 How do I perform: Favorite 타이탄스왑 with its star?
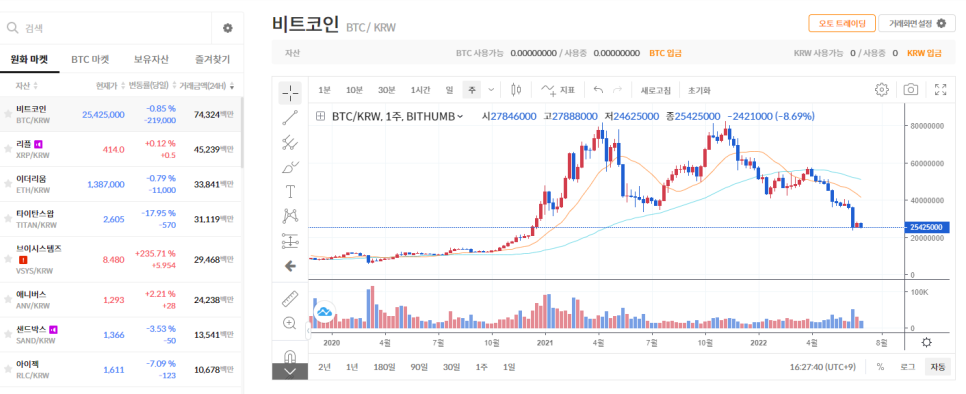8,219
